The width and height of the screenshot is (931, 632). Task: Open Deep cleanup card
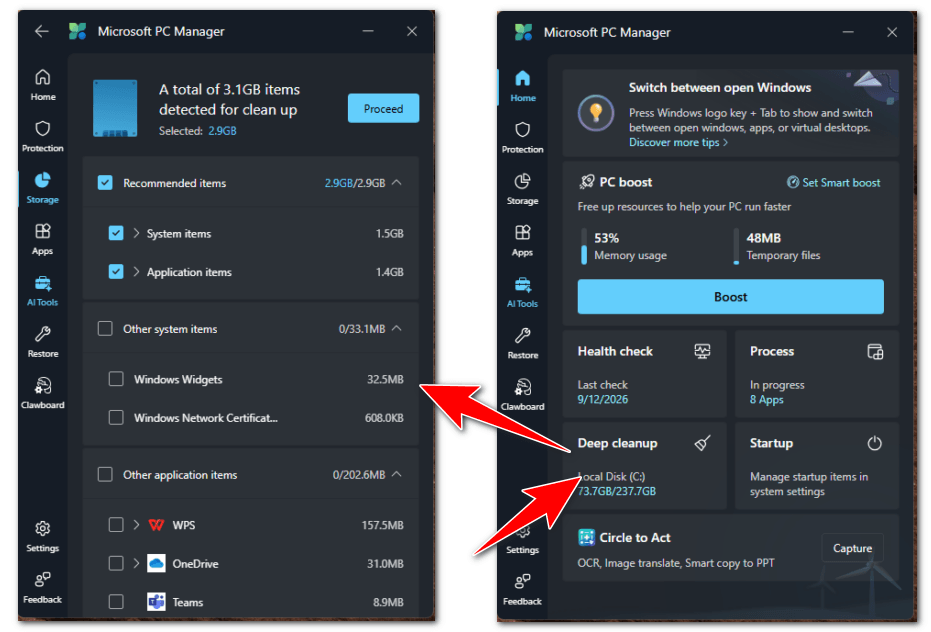[x=644, y=466]
